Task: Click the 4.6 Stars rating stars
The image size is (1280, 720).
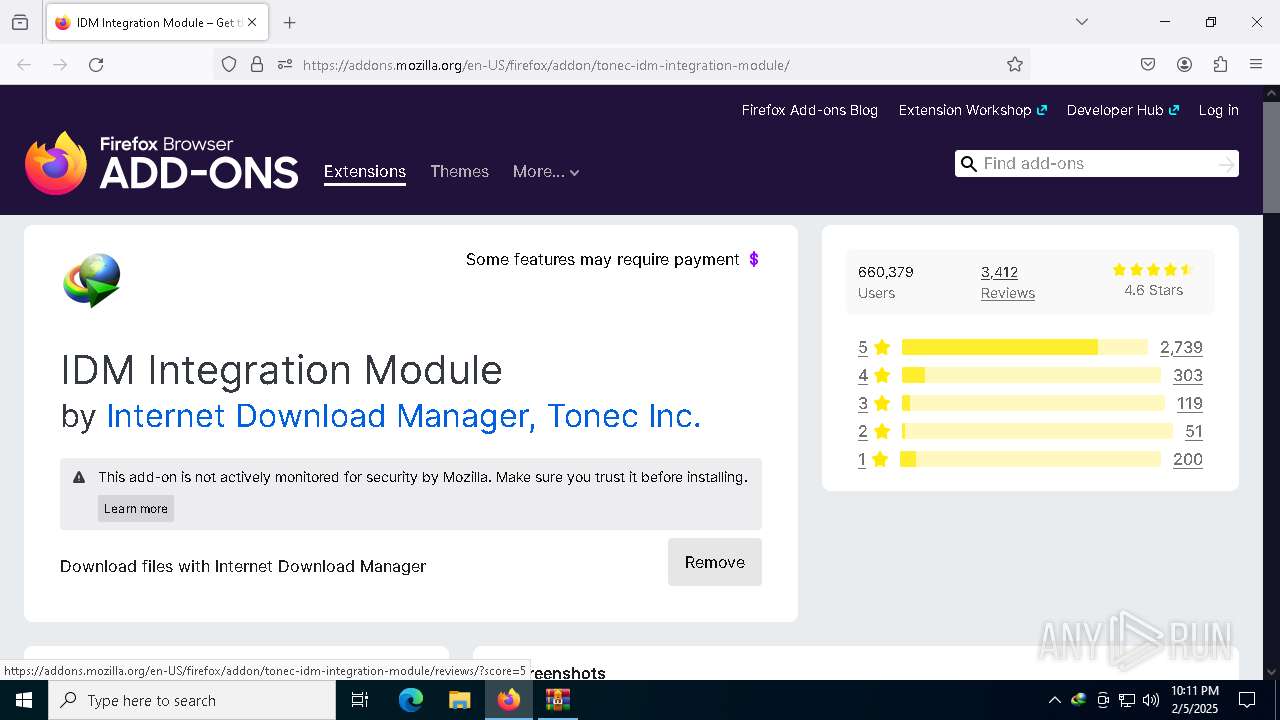Action: point(1152,270)
